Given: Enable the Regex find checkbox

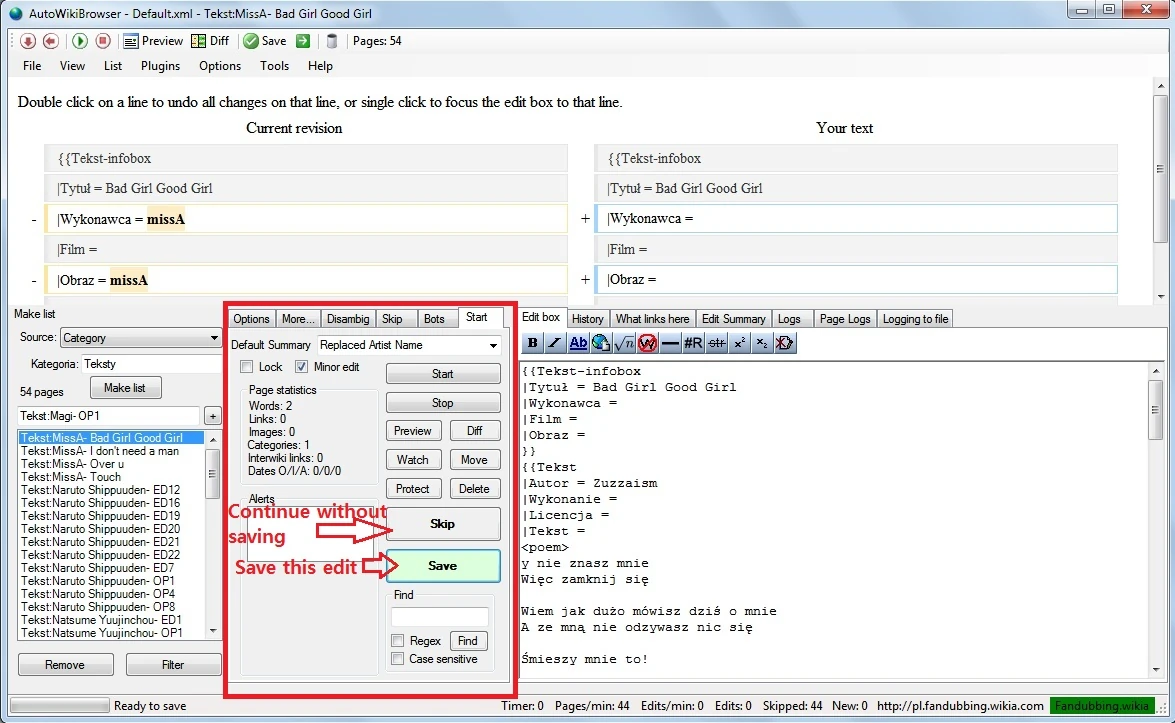Looking at the screenshot, I should point(398,641).
